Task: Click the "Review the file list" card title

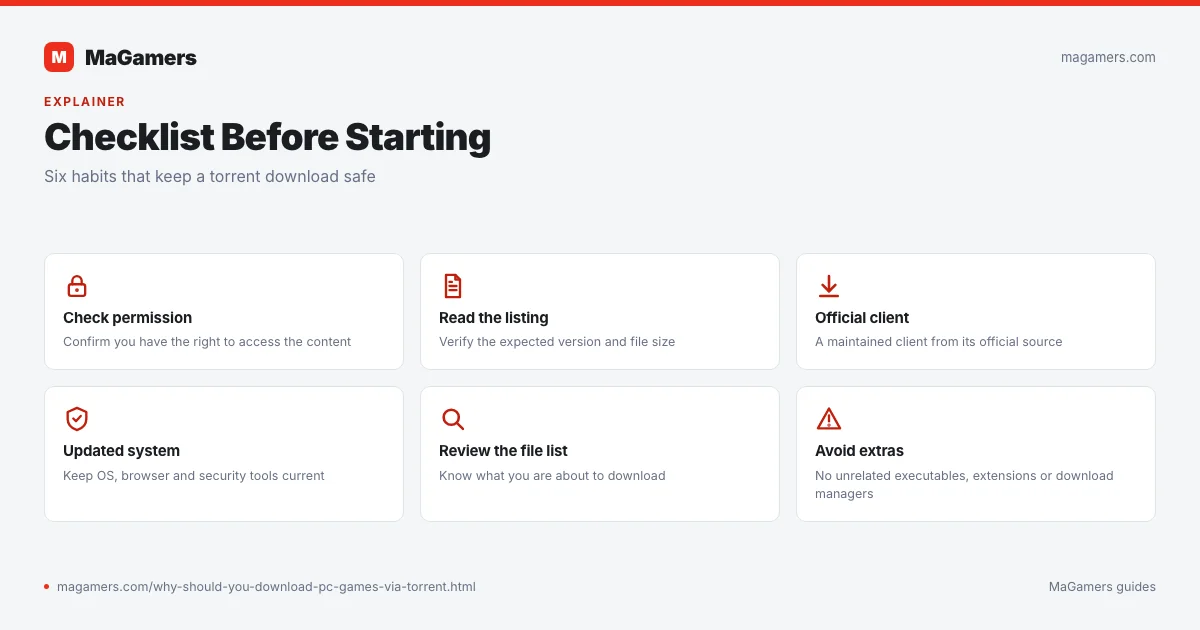Action: (x=503, y=451)
